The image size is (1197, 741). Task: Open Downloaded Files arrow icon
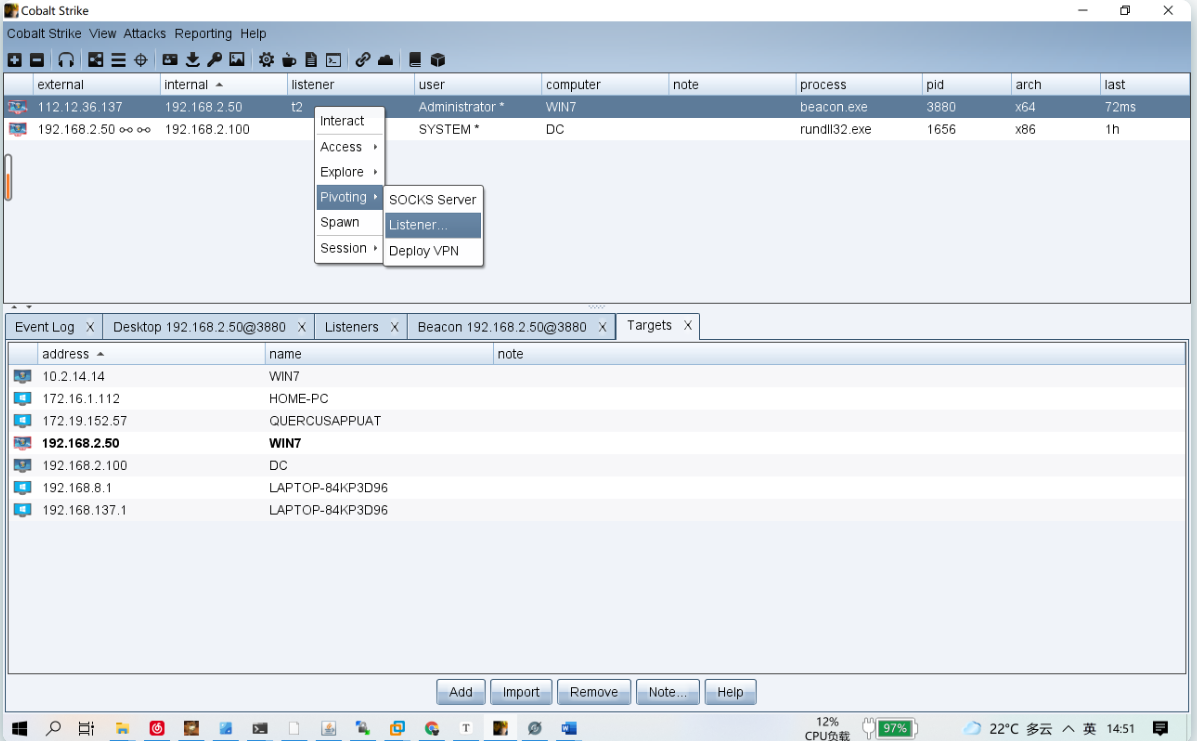192,60
